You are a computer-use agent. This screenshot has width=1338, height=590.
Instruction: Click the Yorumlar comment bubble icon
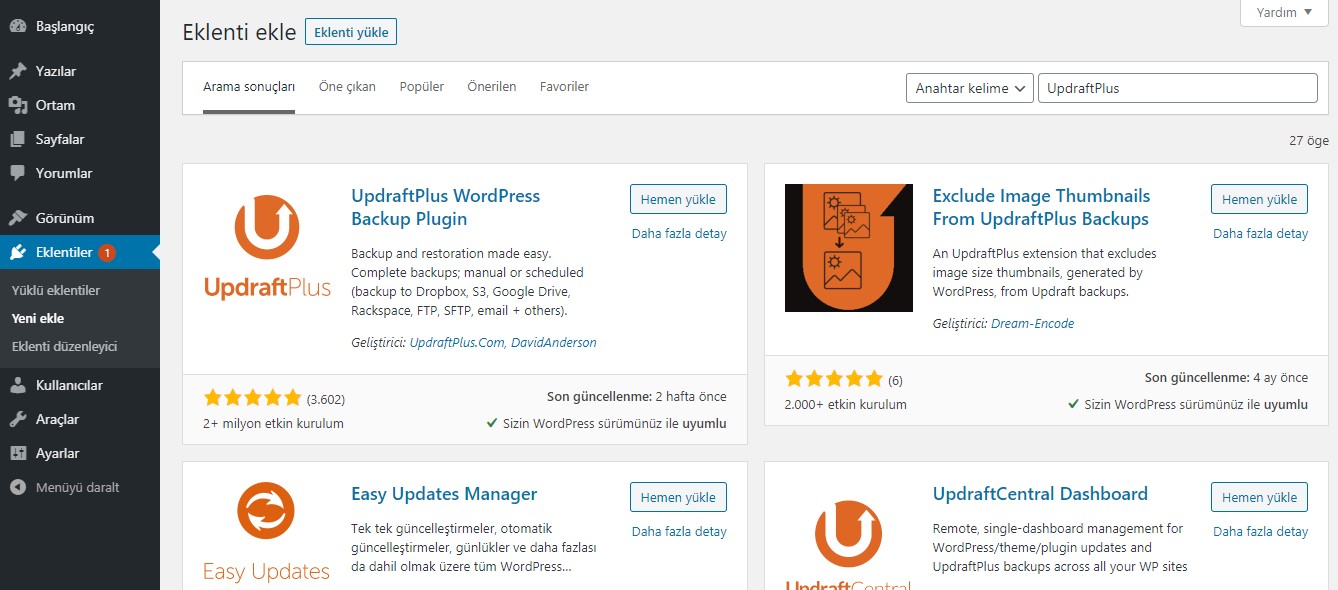(x=18, y=173)
